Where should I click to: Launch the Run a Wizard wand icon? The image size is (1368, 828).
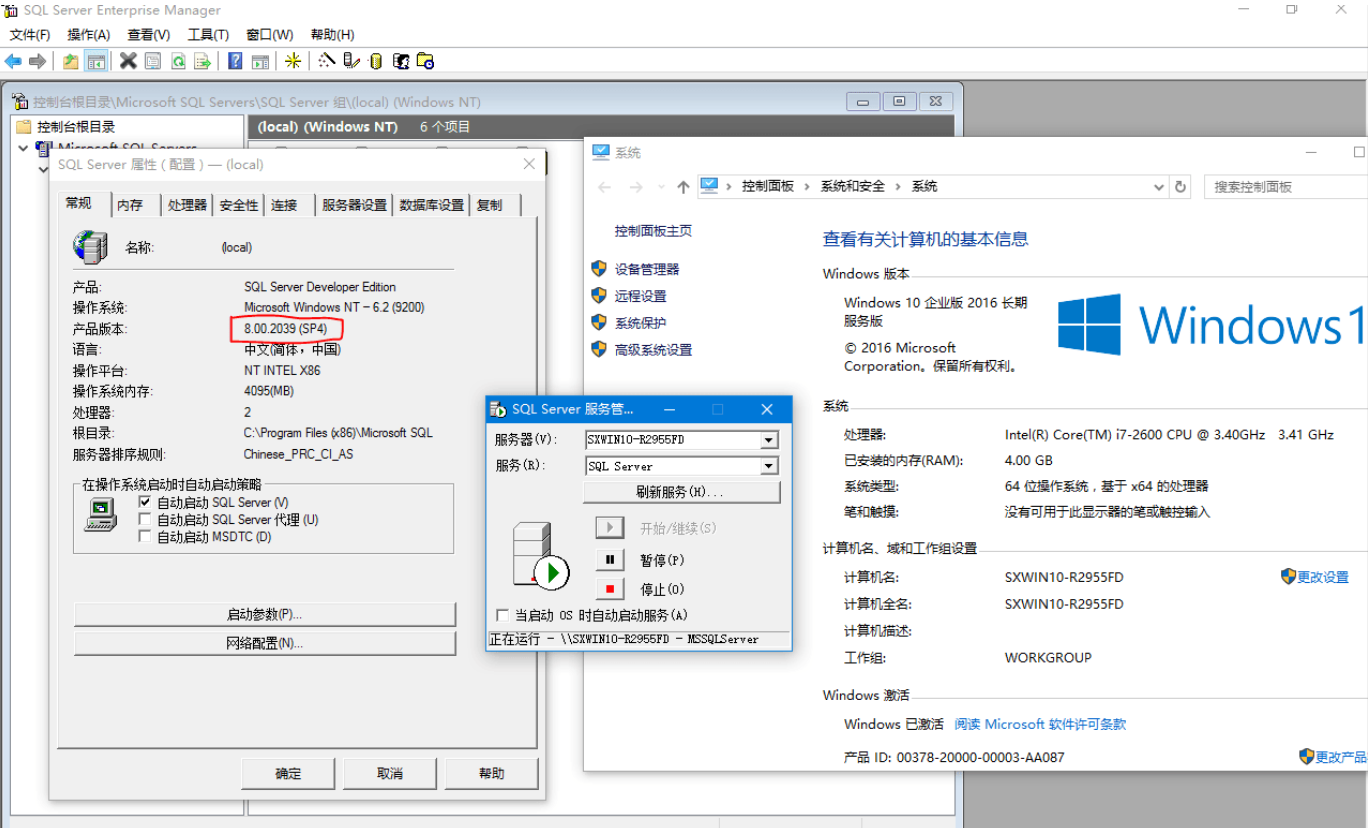(x=326, y=61)
